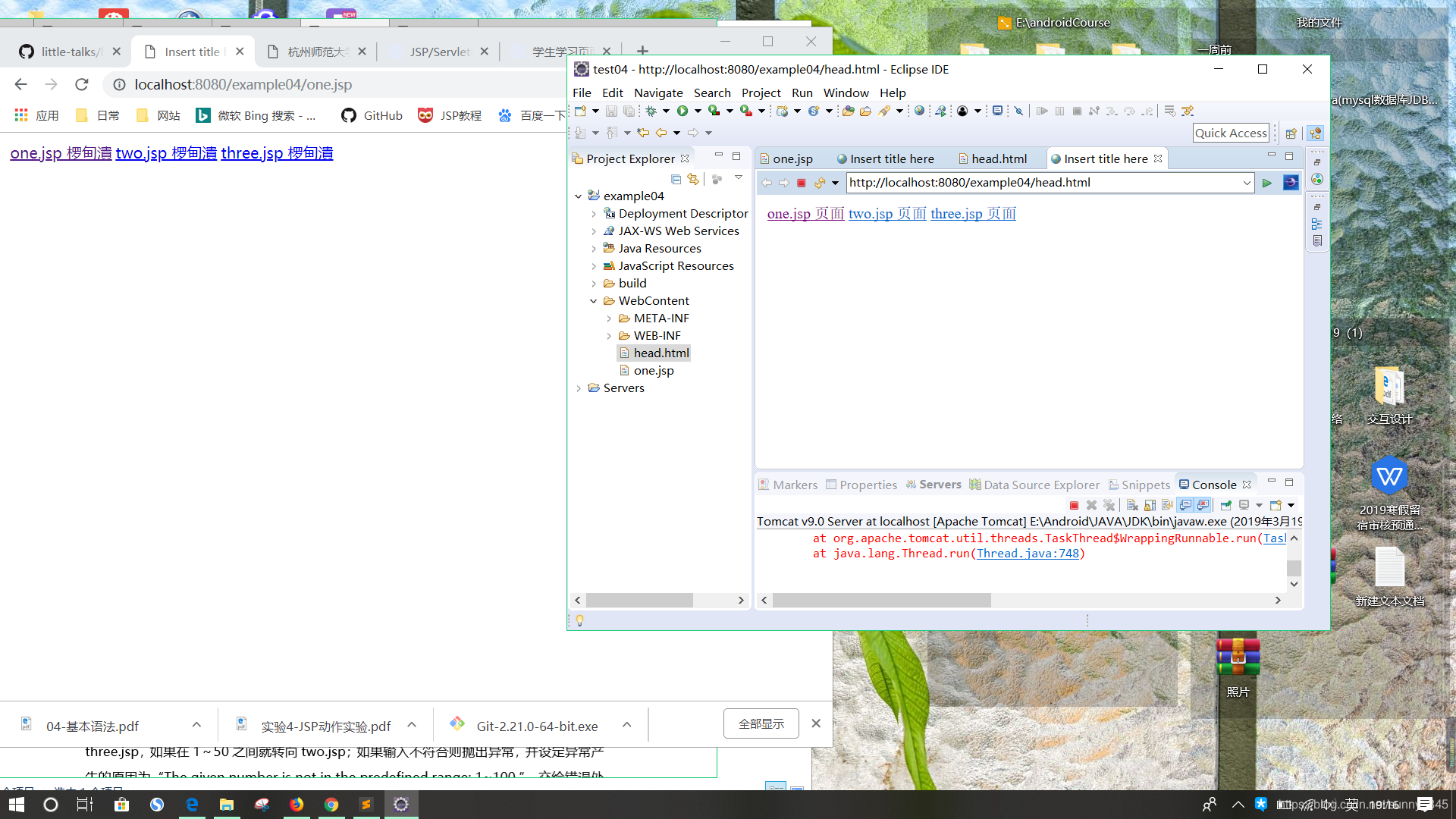Pin the Console view
Viewport: 1456px width, 819px height.
[x=1225, y=505]
